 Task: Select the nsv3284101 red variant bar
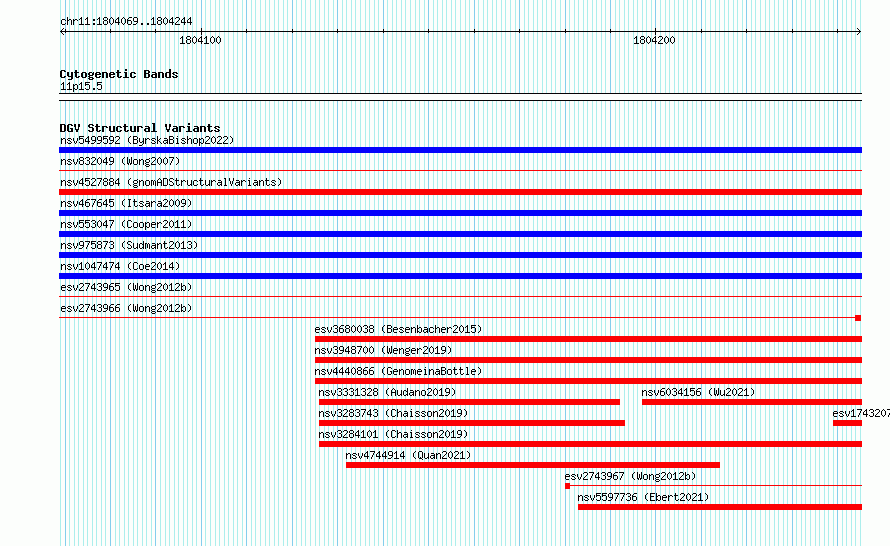(x=590, y=444)
